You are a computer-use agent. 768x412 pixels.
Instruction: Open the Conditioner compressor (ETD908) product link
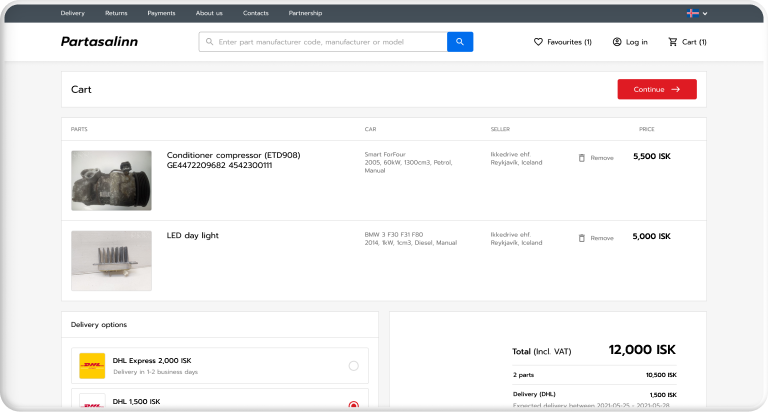(x=233, y=155)
